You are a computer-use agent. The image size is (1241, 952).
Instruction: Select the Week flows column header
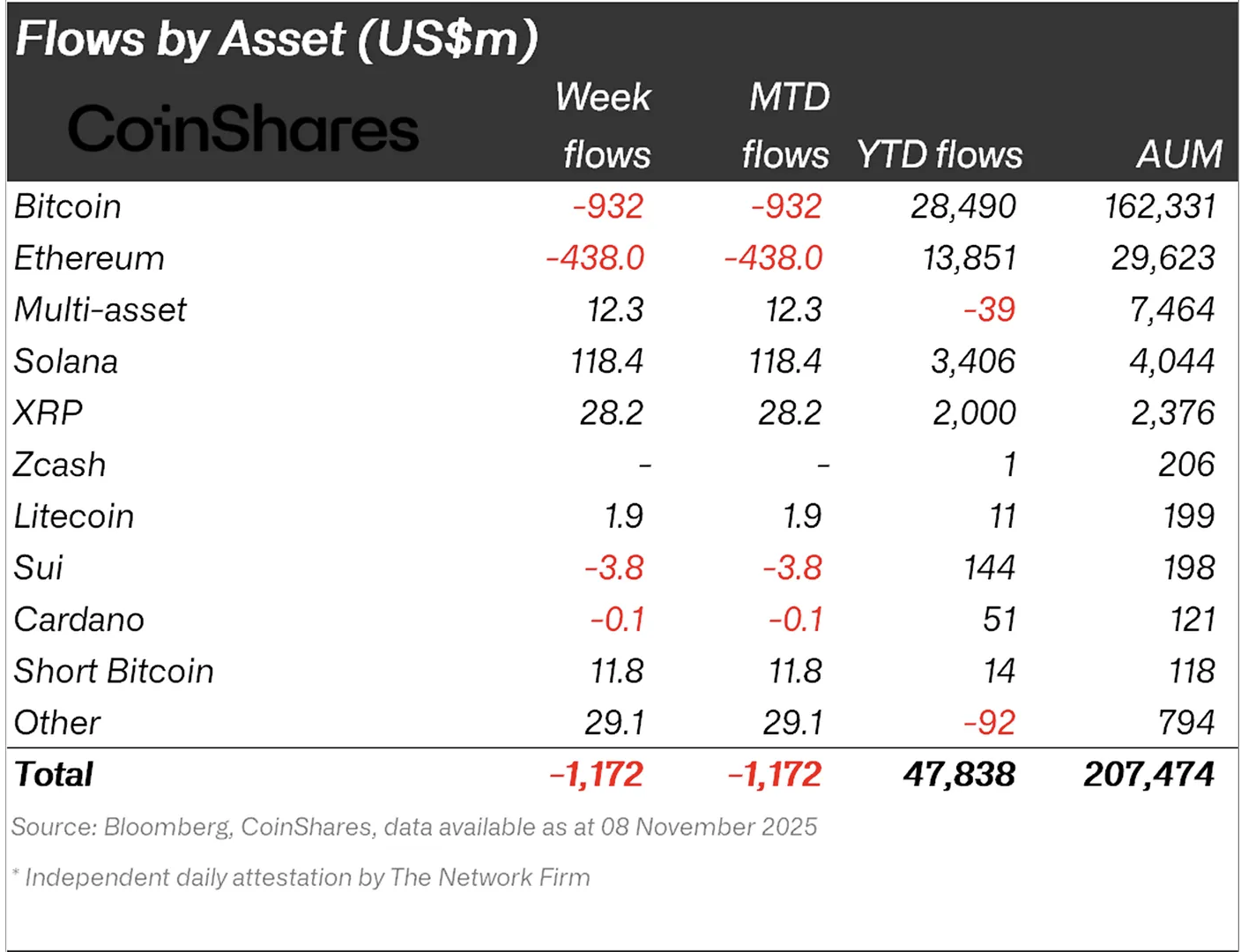point(604,125)
